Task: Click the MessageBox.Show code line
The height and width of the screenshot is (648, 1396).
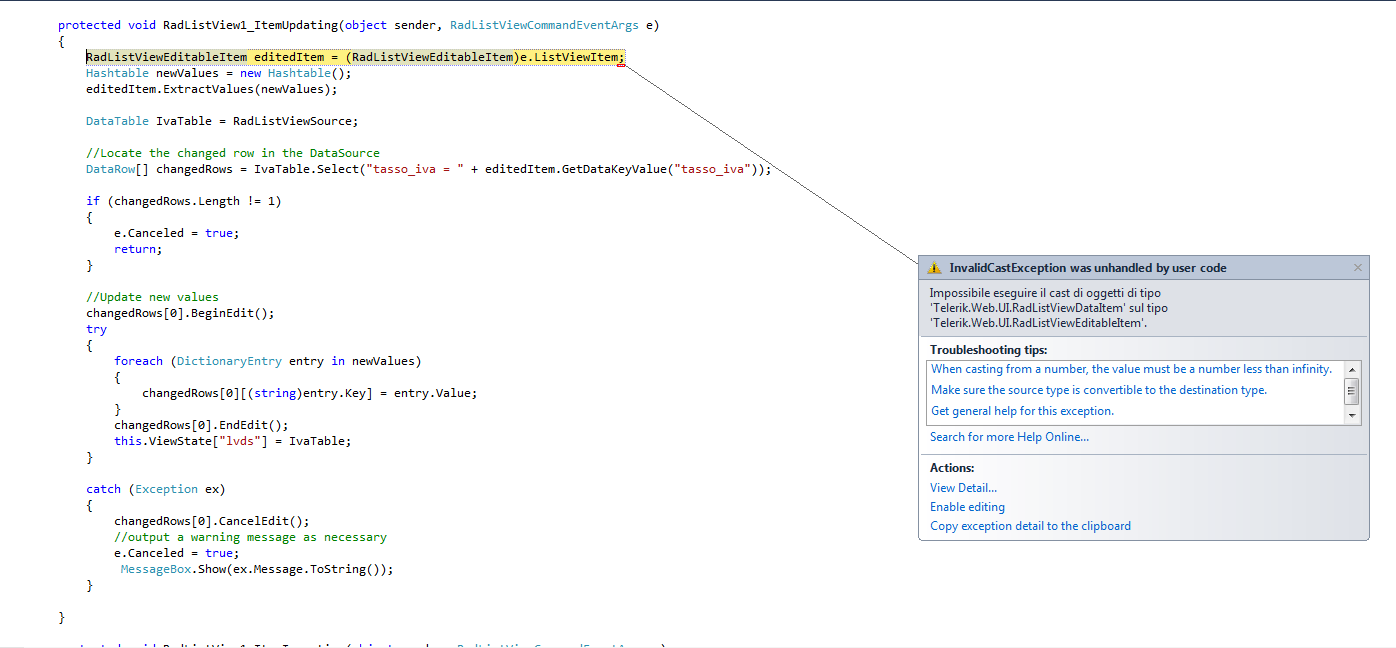Action: [257, 569]
